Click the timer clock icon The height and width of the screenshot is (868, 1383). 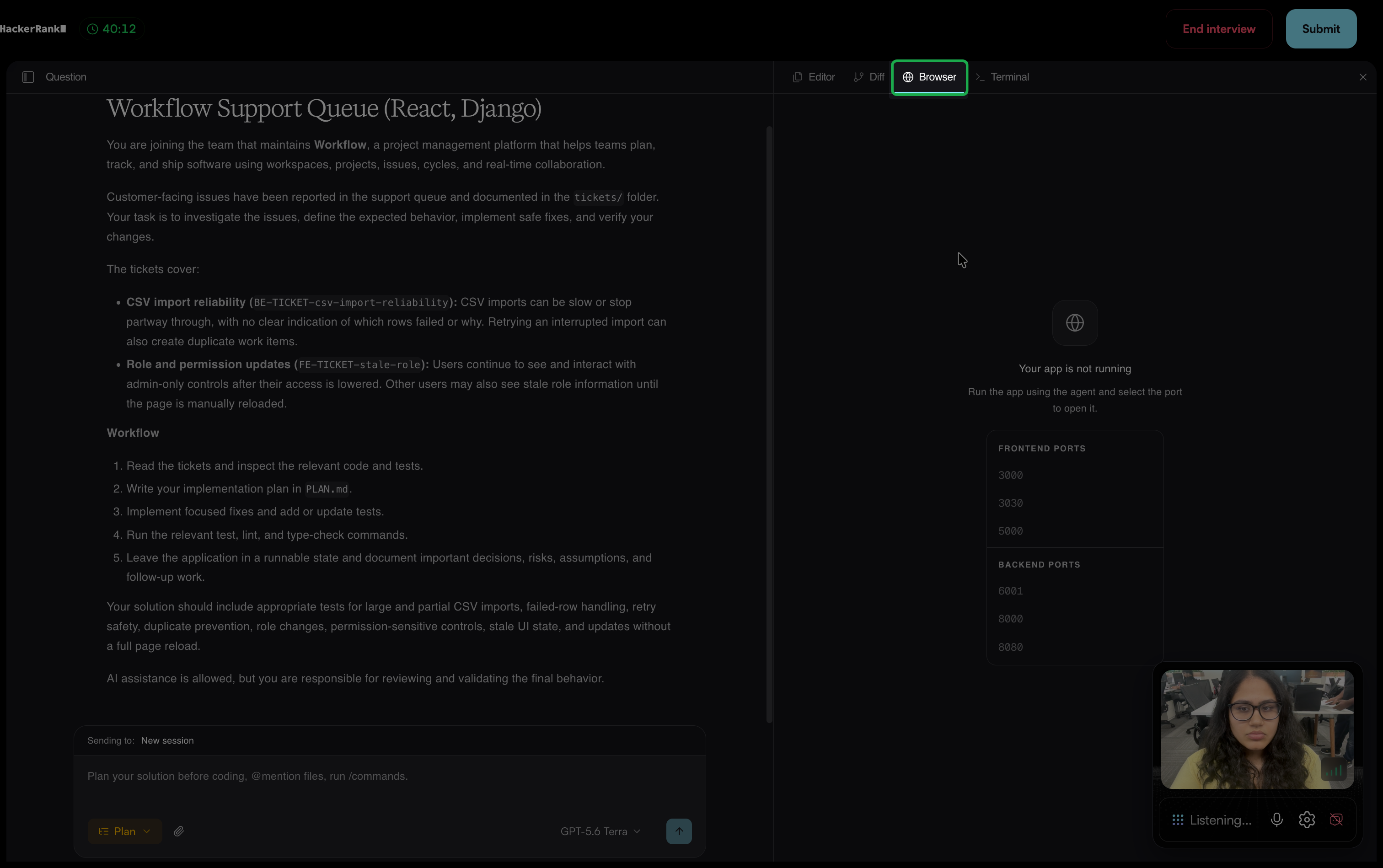[92, 29]
